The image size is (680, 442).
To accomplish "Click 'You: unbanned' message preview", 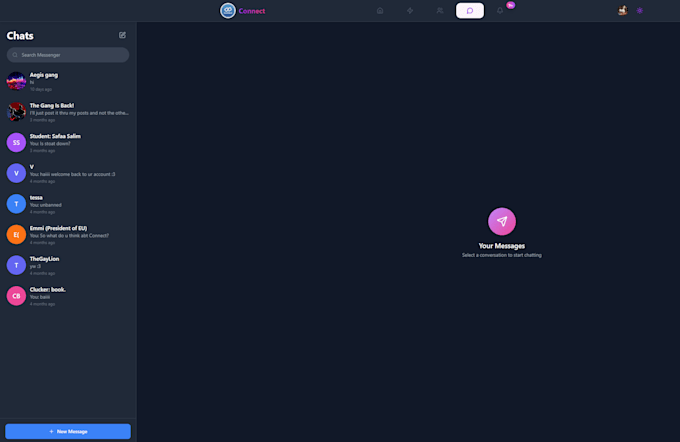I will (46, 205).
